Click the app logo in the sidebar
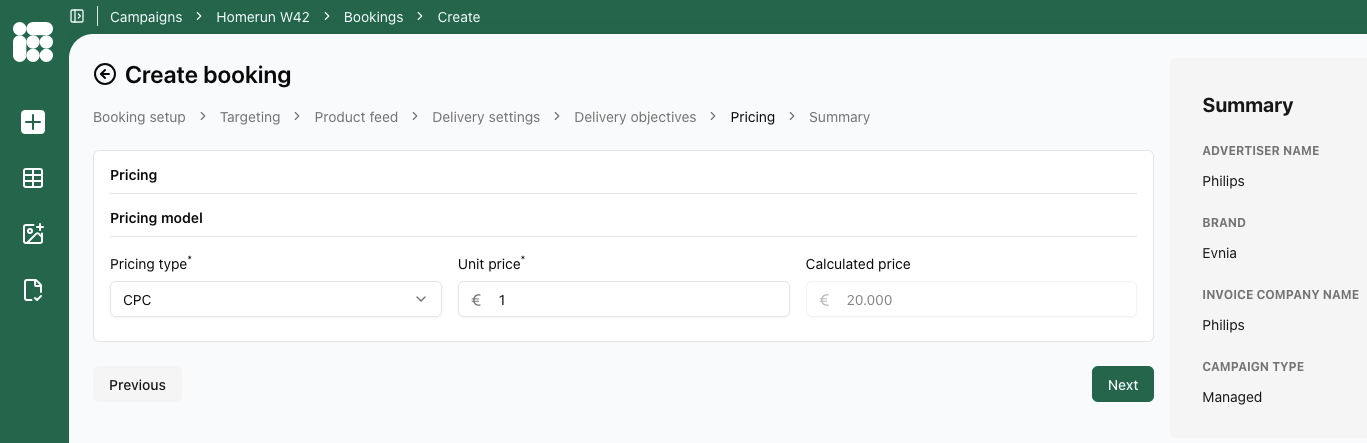Viewport: 1367px width, 443px height. click(33, 41)
